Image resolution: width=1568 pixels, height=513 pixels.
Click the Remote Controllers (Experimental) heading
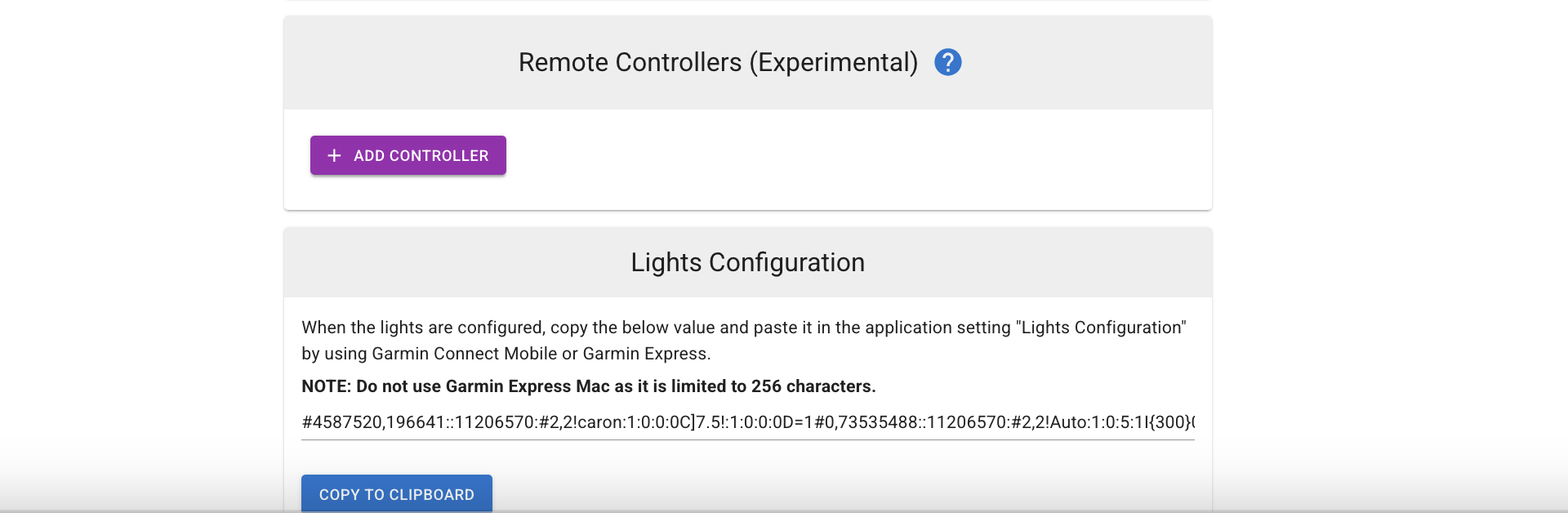[718, 62]
